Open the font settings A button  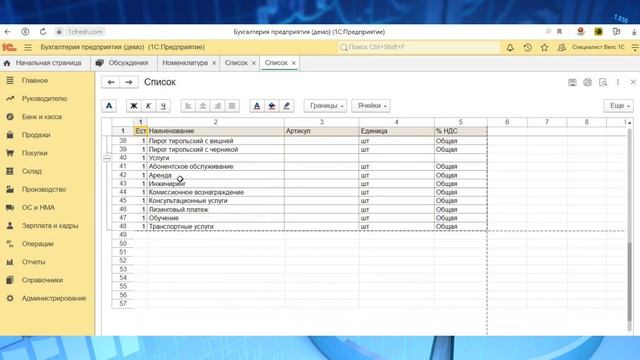109,106
